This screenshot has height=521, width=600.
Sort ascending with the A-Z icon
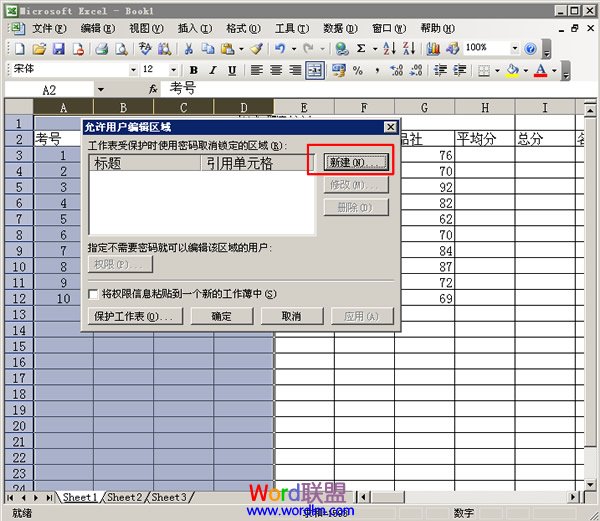tap(390, 49)
